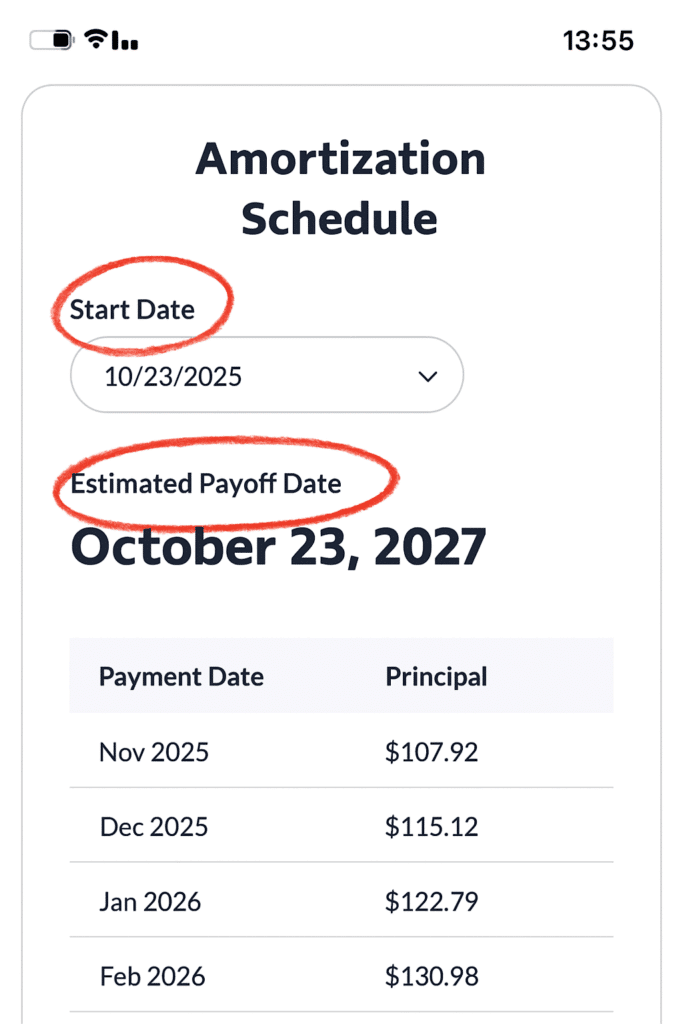Open the payment start date combo box

pos(265,375)
